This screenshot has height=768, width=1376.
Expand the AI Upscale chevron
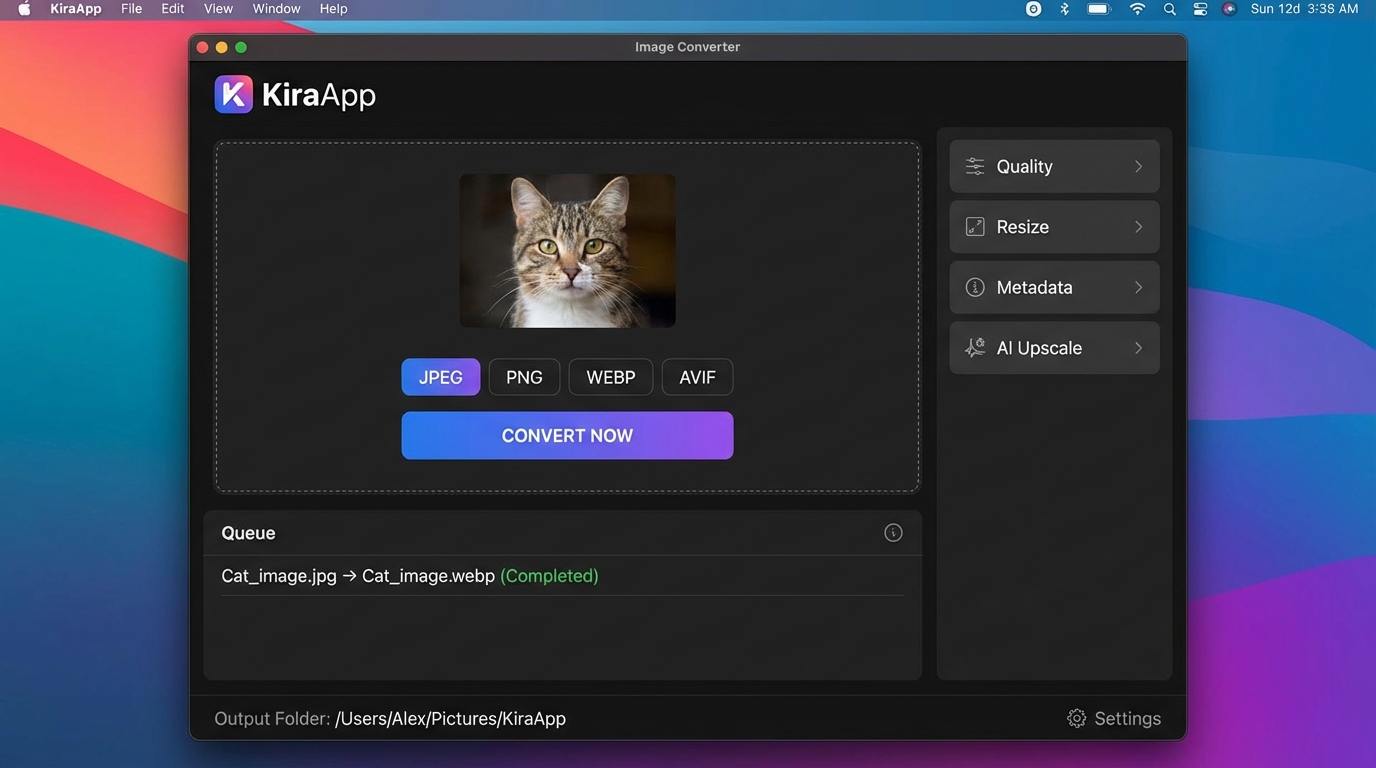[1138, 348]
